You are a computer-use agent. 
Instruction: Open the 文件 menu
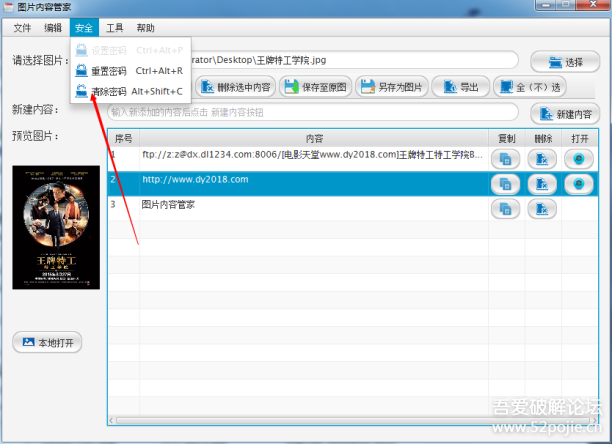point(22,28)
